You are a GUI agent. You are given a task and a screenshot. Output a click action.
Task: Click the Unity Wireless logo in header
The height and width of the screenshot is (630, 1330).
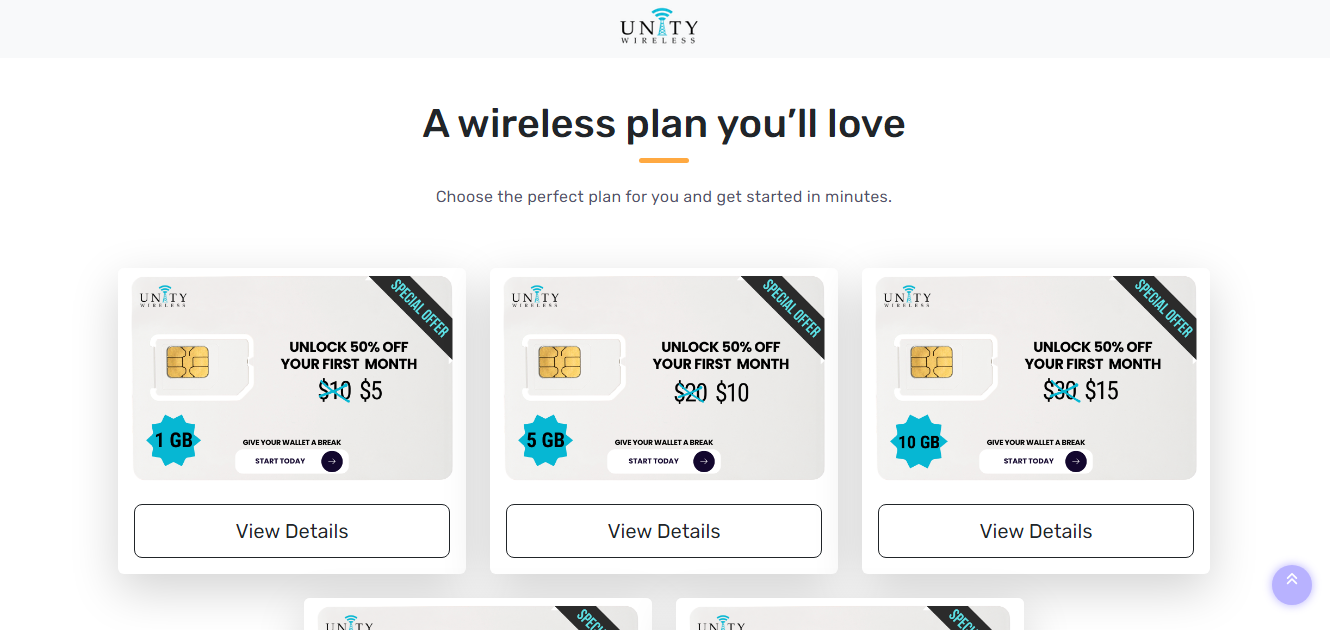(659, 27)
